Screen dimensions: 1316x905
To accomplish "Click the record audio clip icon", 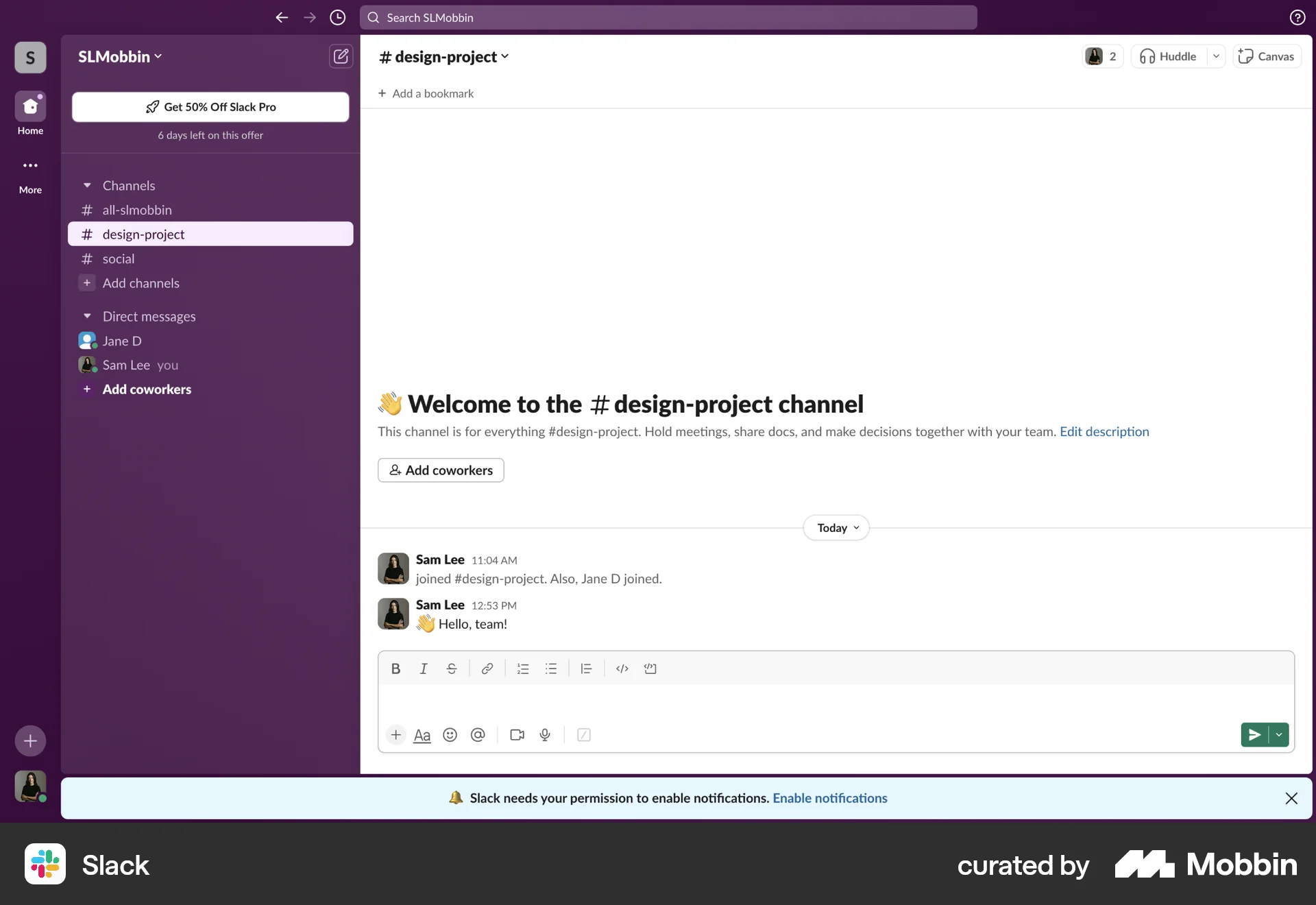I will tap(545, 735).
